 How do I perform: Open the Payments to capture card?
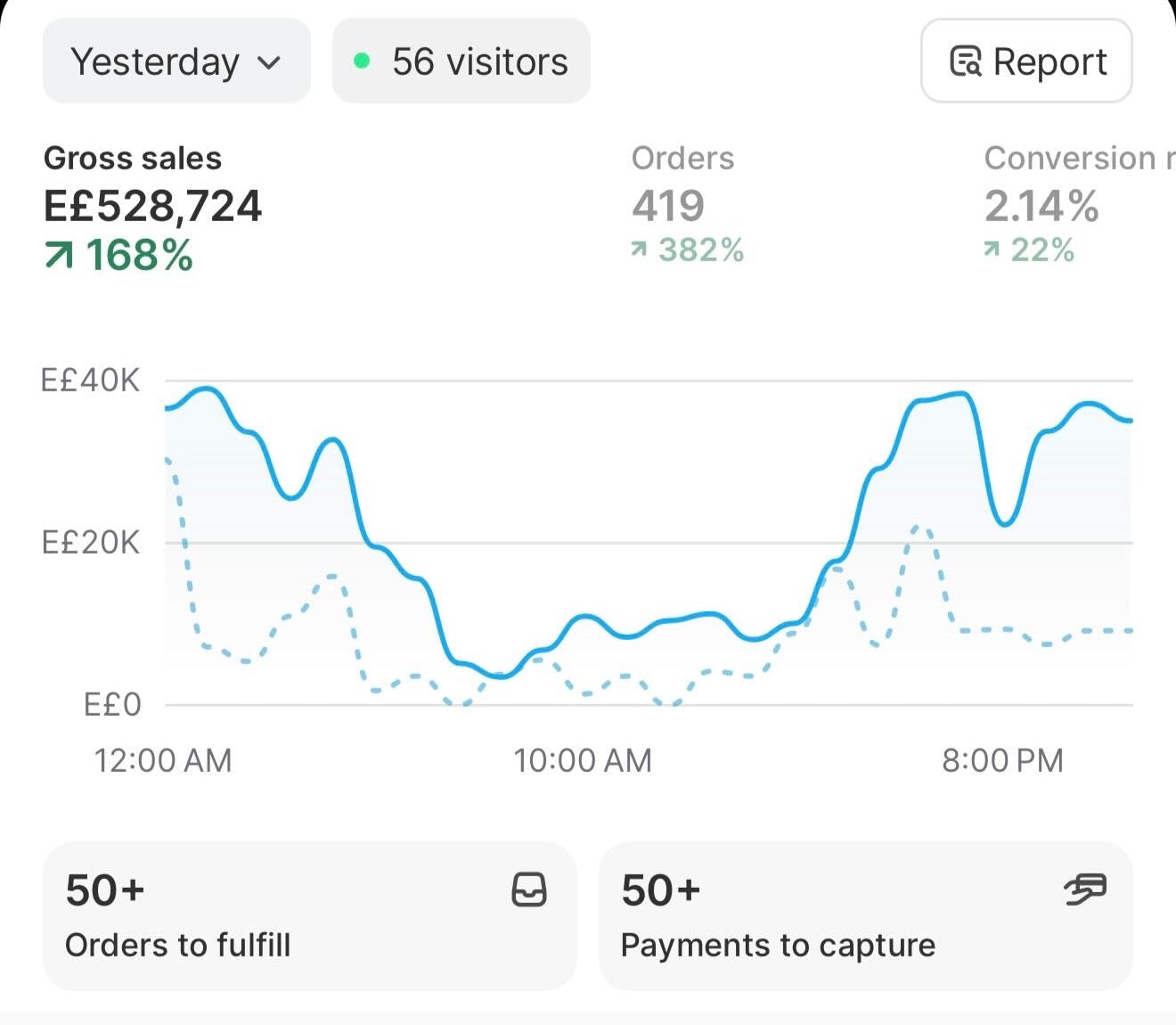coord(865,916)
